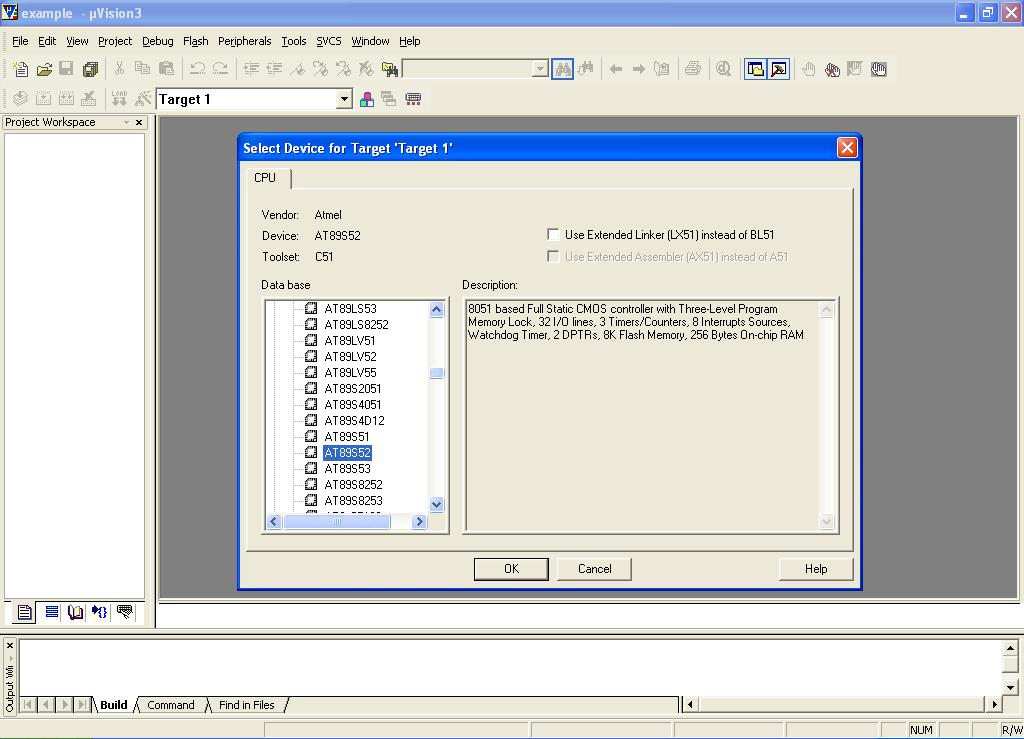Screen dimensions: 1024x739
Task: Switch to the Find in Files output tab
Action: click(246, 705)
